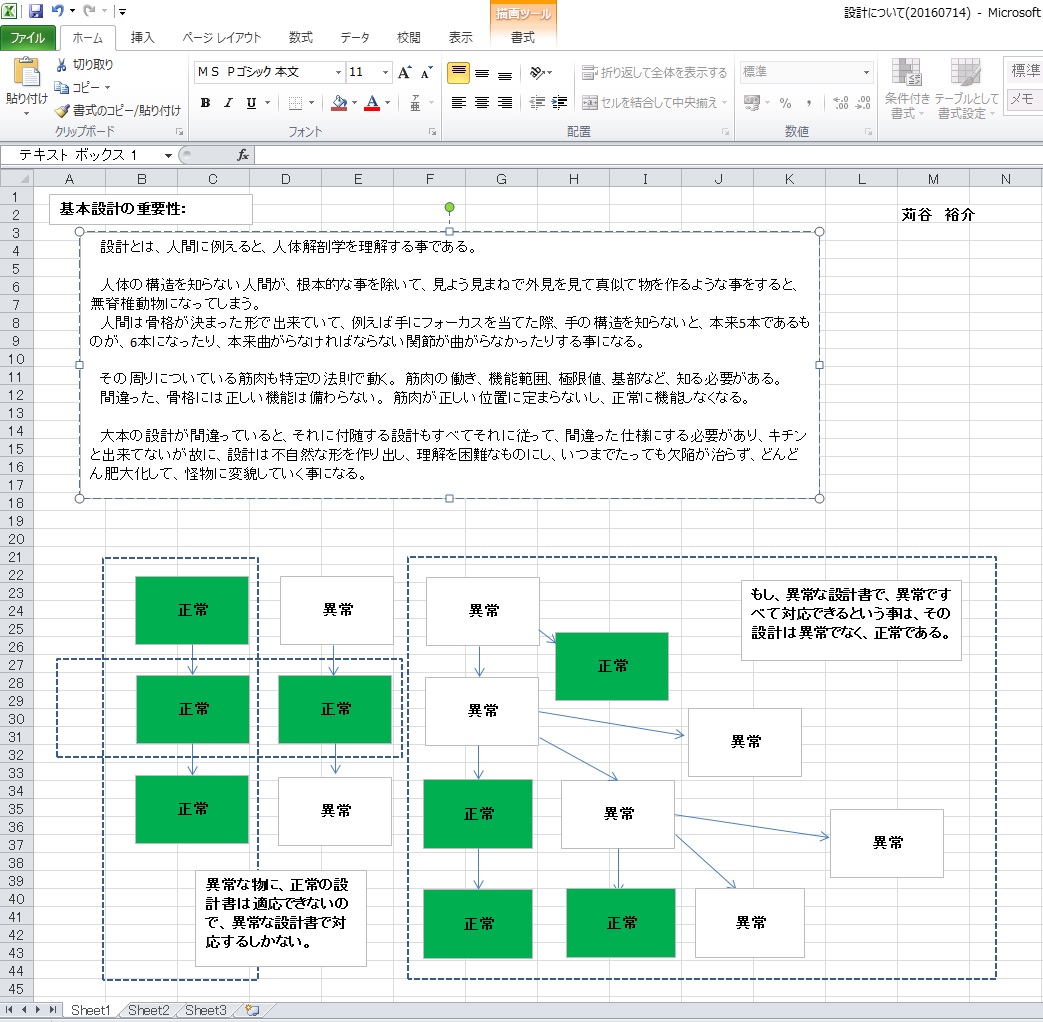Image resolution: width=1043 pixels, height=1022 pixels.
Task: Click the center horizontal alignment icon
Action: tap(482, 103)
